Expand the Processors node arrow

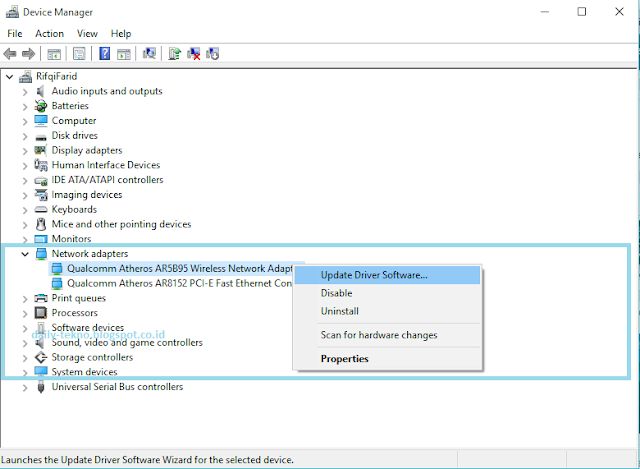tap(25, 313)
